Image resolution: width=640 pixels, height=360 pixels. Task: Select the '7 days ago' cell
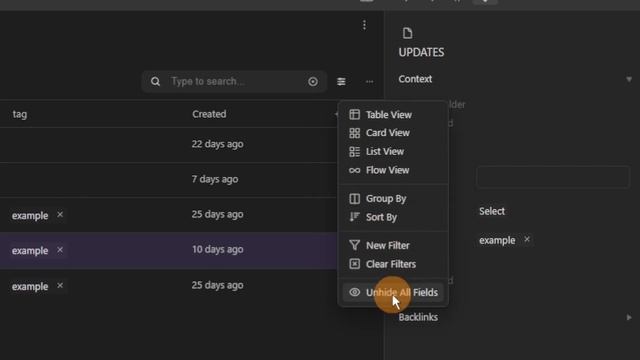[215, 179]
